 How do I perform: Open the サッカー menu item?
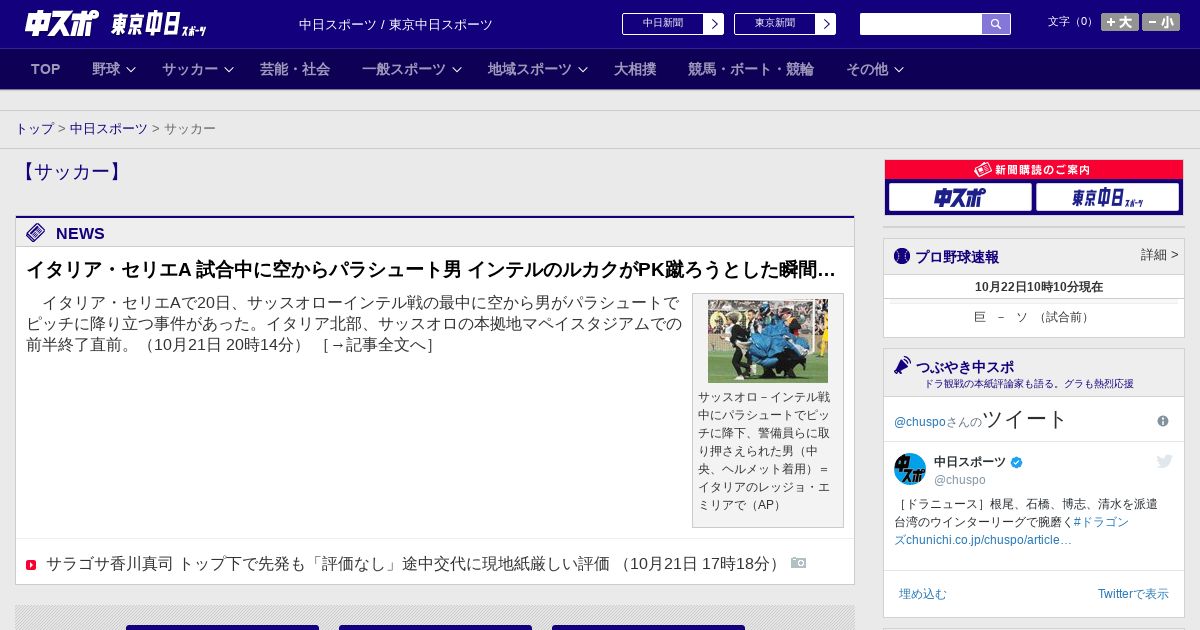(x=190, y=69)
